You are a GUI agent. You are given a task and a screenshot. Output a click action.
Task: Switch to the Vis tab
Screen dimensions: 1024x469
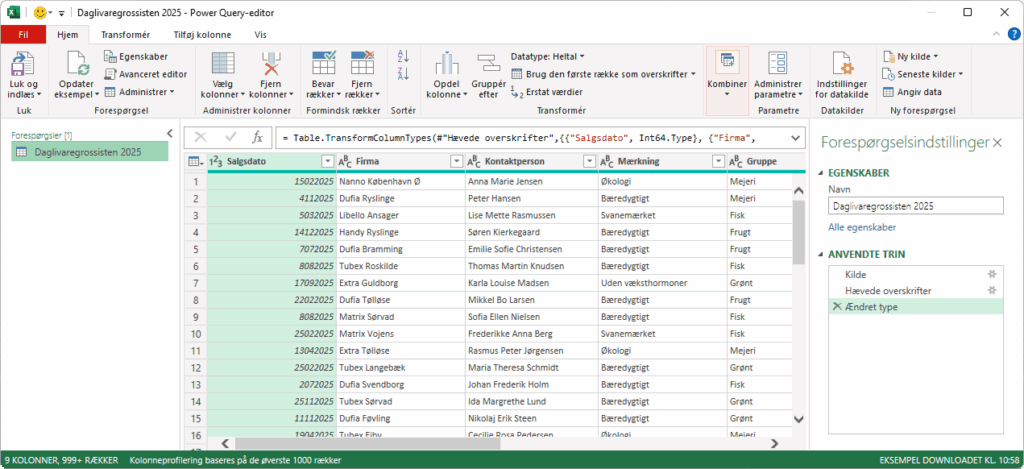point(260,35)
